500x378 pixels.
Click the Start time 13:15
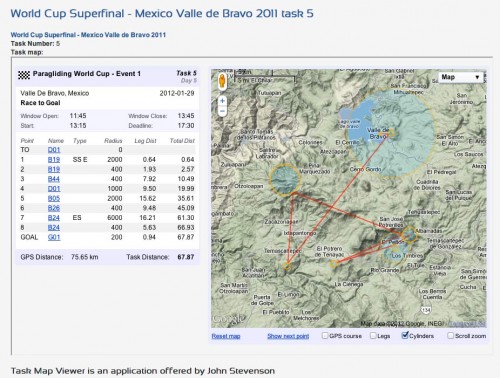(x=78, y=125)
